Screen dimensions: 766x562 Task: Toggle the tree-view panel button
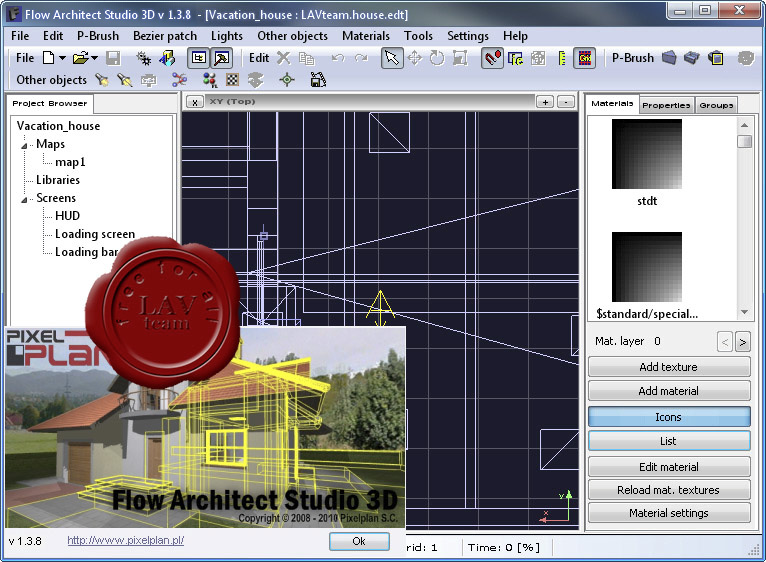198,58
